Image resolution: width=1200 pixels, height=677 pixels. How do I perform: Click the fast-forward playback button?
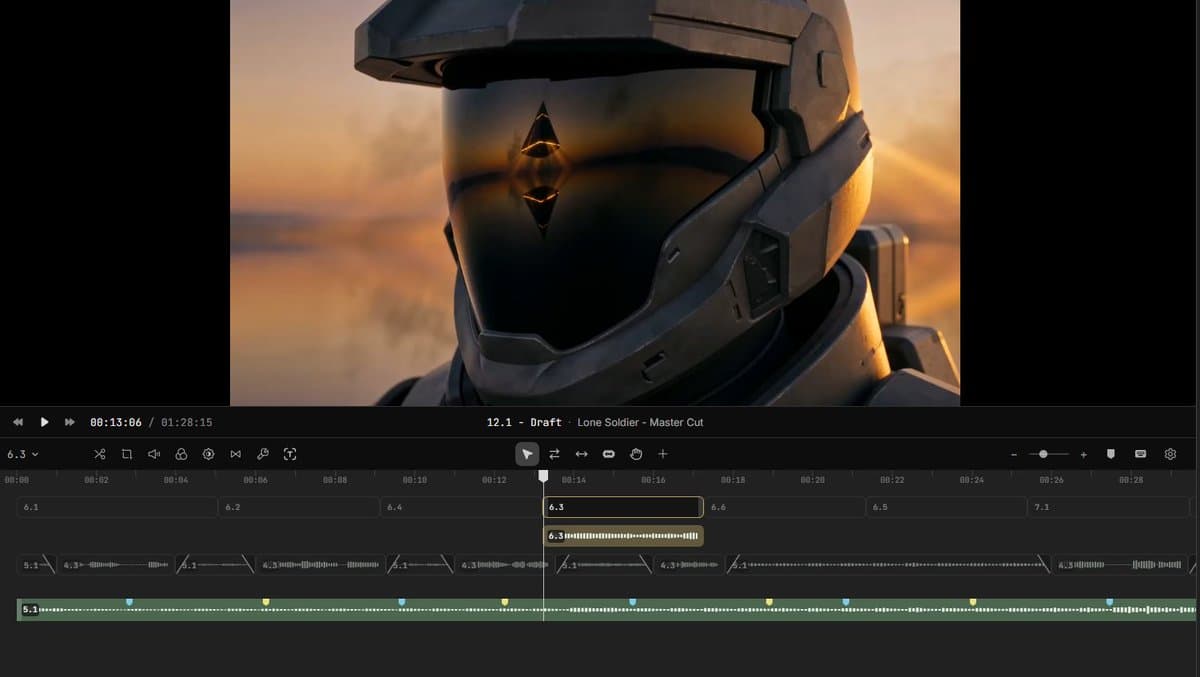tap(70, 422)
